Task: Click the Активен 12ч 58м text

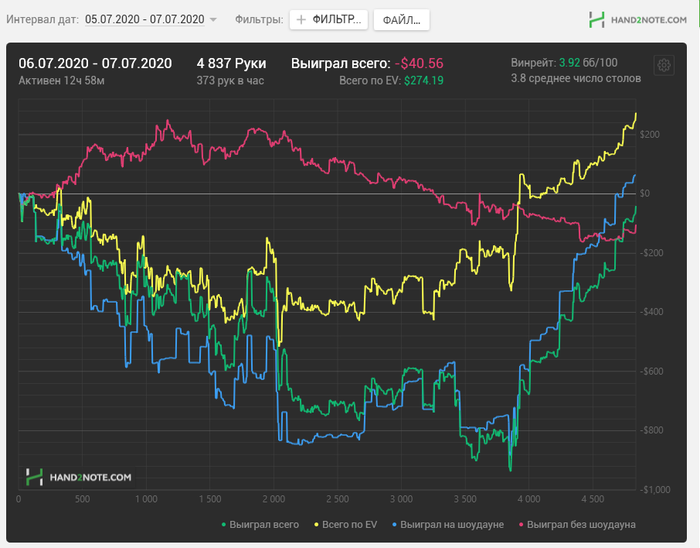Action: tap(62, 81)
